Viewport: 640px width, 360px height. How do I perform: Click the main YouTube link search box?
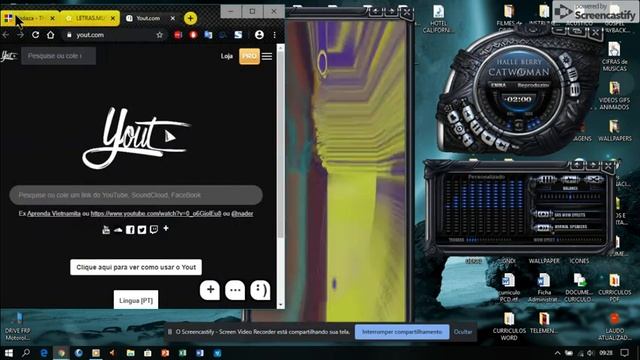[136, 195]
